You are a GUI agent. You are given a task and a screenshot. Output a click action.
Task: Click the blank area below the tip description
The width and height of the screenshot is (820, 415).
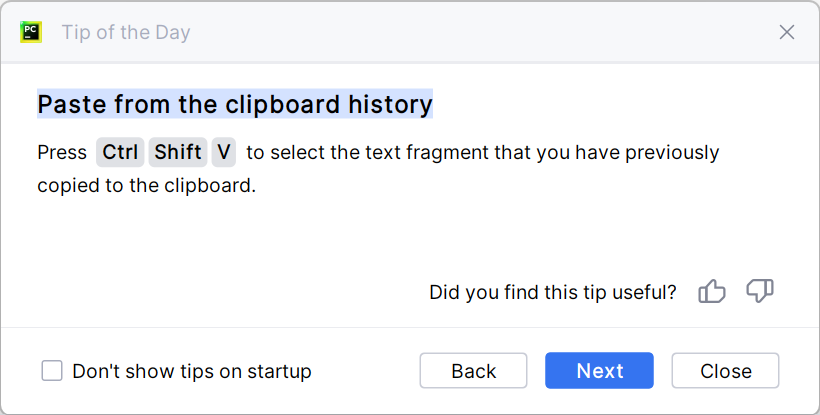tap(300, 240)
